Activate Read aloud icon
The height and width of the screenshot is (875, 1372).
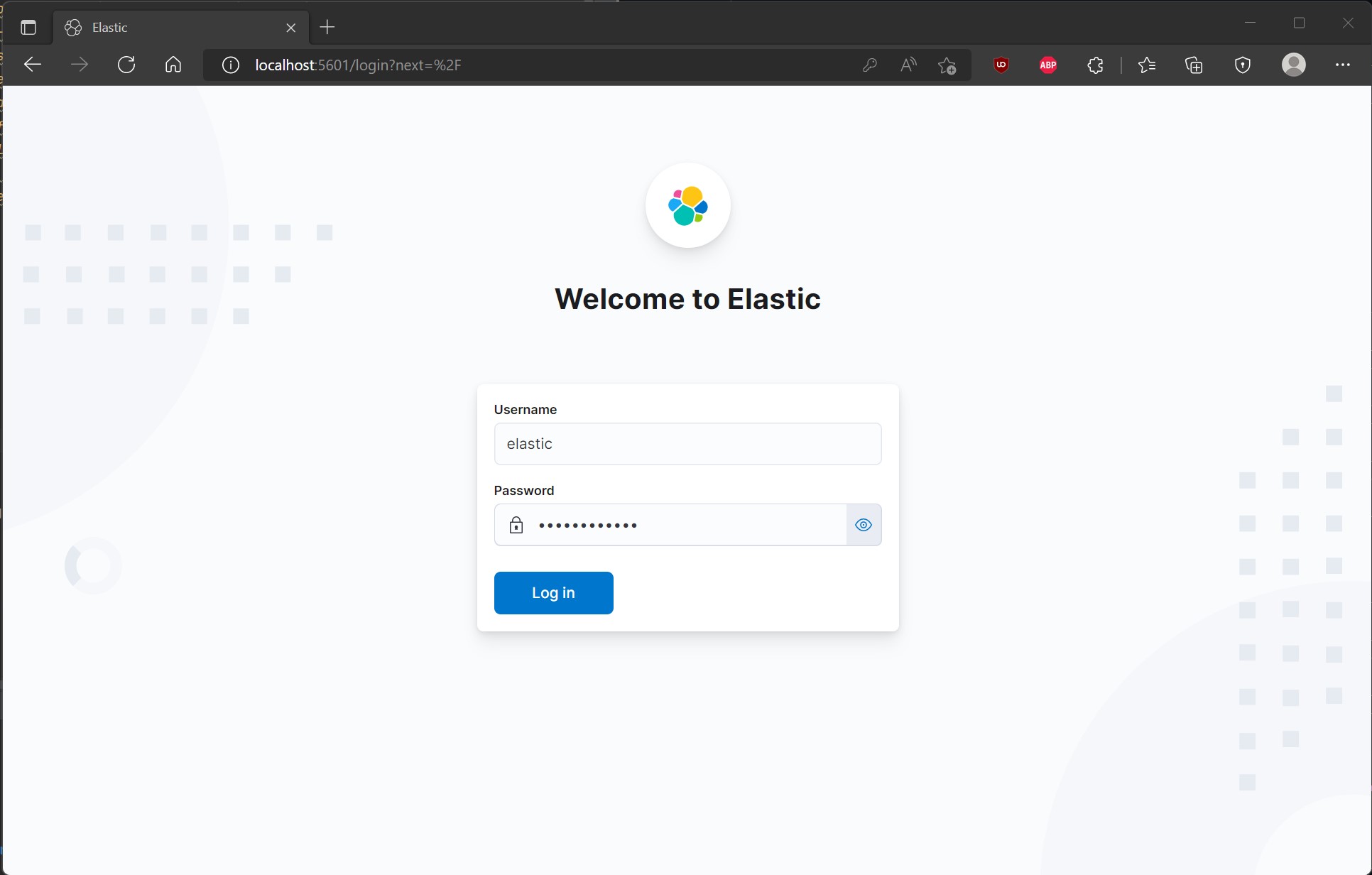point(908,65)
